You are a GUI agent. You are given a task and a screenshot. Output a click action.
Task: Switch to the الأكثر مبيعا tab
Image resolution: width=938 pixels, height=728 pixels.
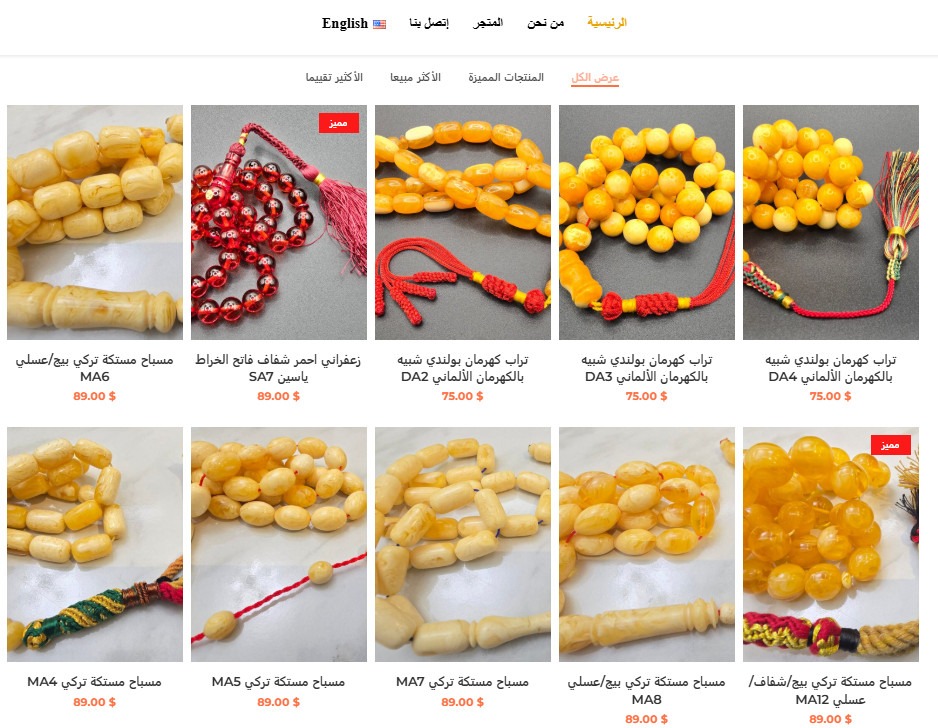[x=416, y=78]
